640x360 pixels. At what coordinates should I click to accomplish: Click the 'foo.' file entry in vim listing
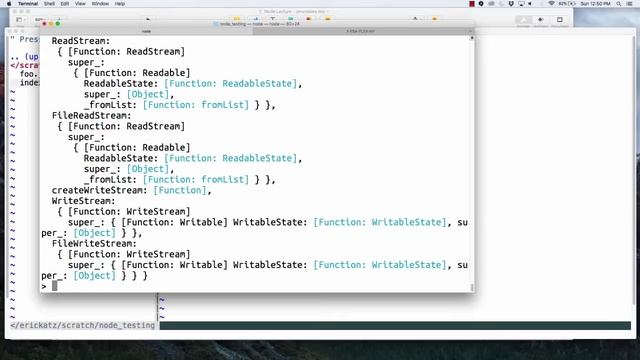[29, 74]
